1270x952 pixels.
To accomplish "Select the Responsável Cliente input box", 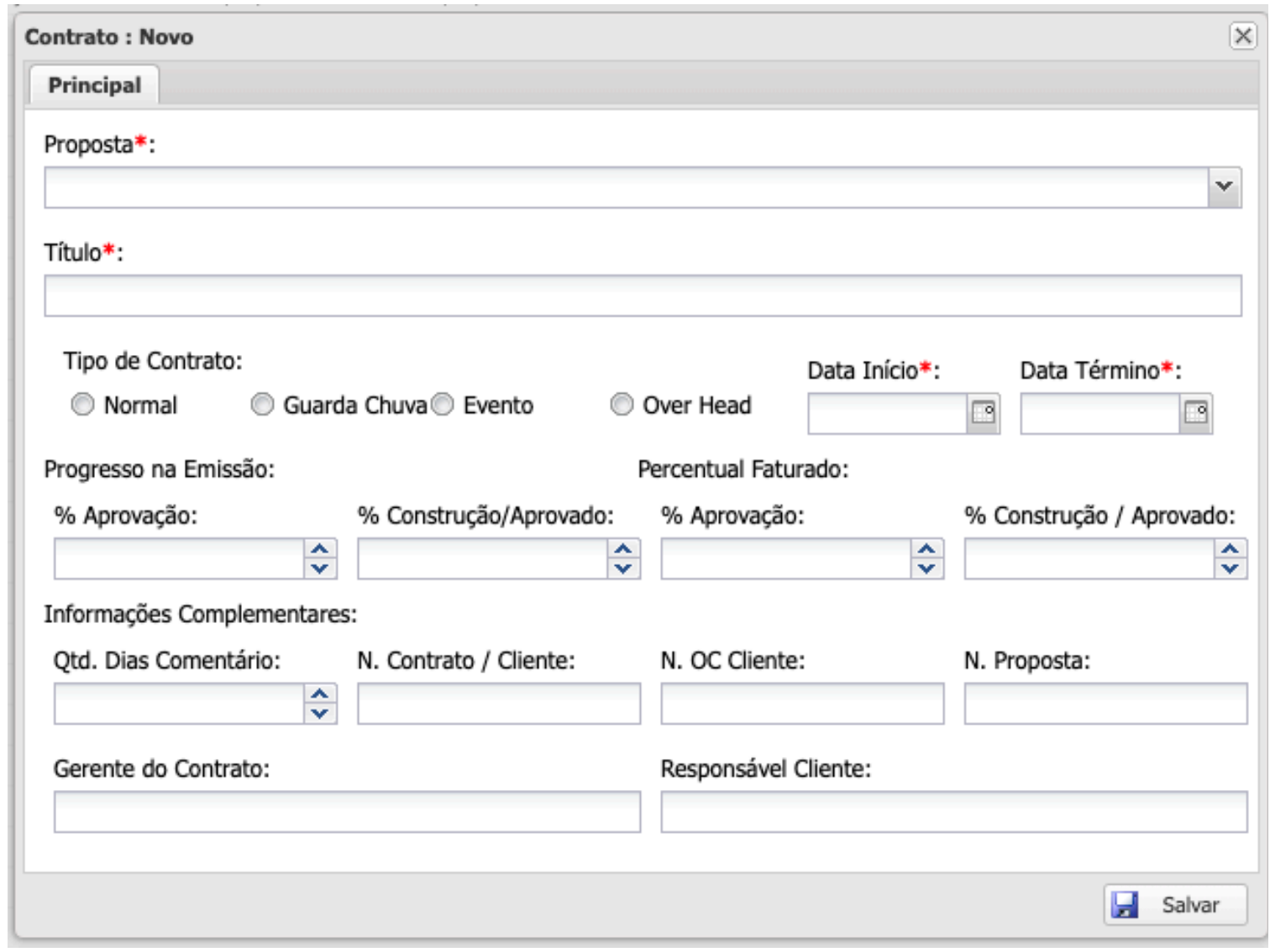I will click(x=953, y=812).
